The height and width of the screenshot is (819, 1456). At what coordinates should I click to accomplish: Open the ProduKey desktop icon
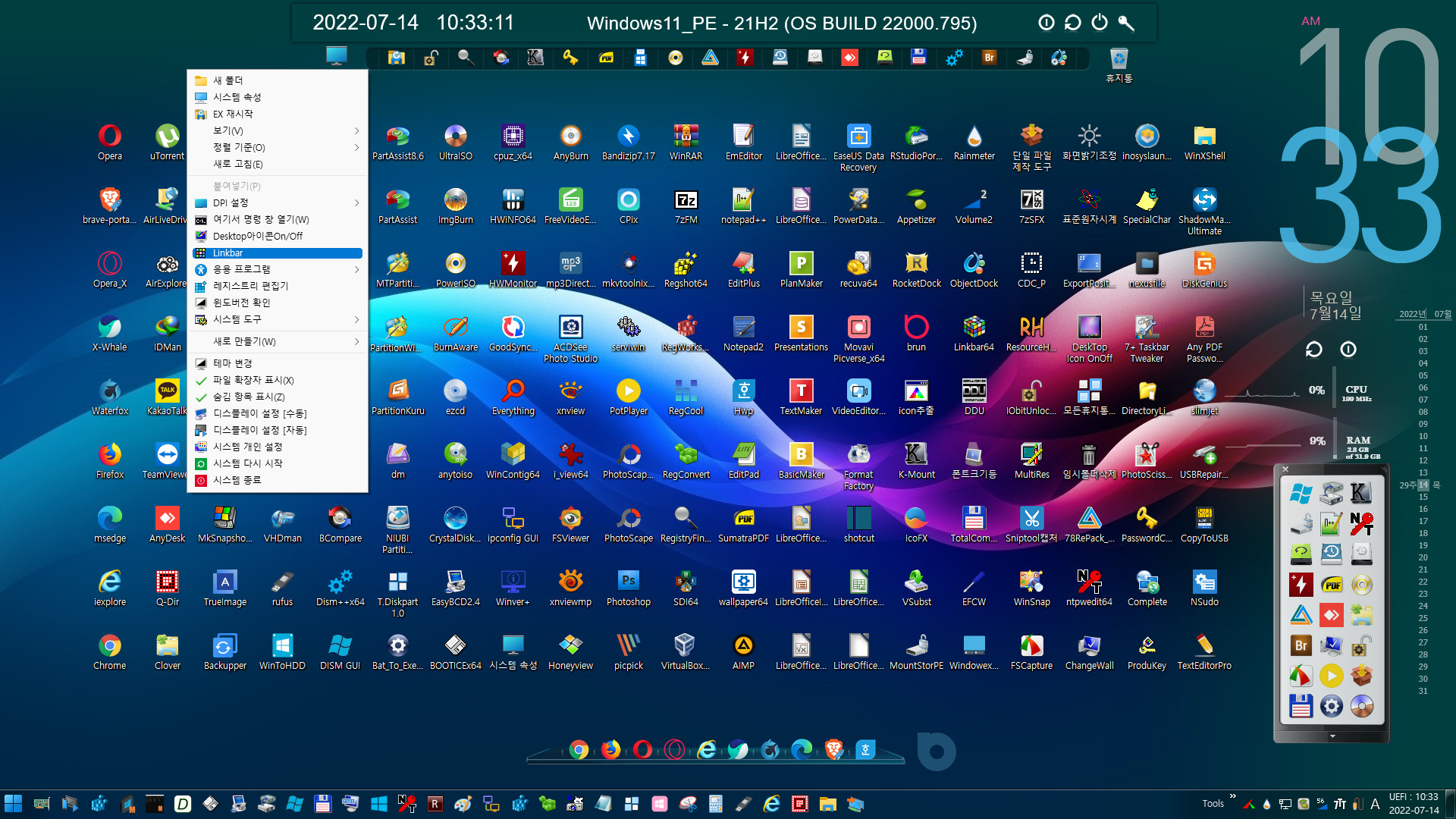tap(1147, 651)
